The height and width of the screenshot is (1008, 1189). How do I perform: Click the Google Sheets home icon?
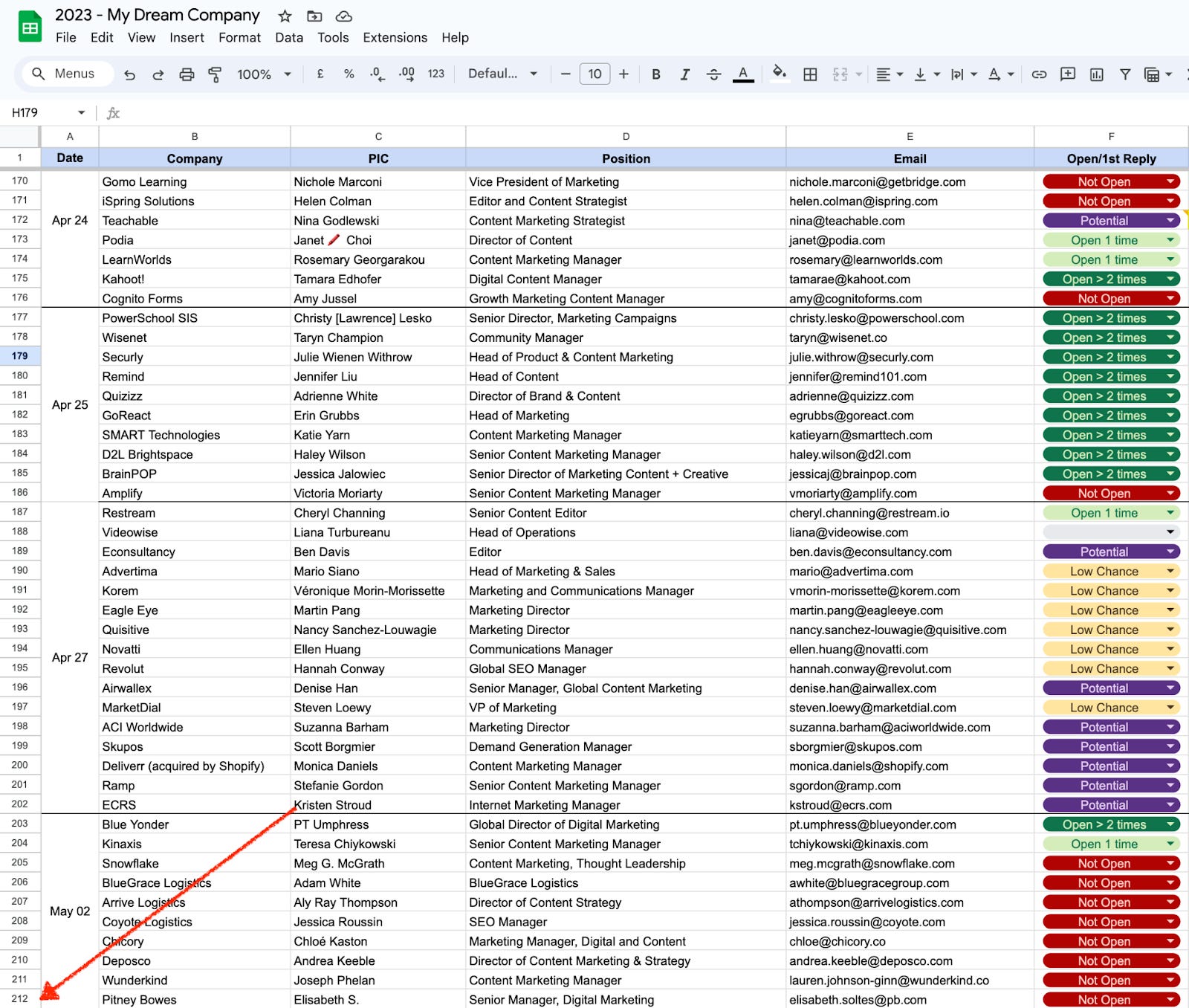tap(30, 28)
